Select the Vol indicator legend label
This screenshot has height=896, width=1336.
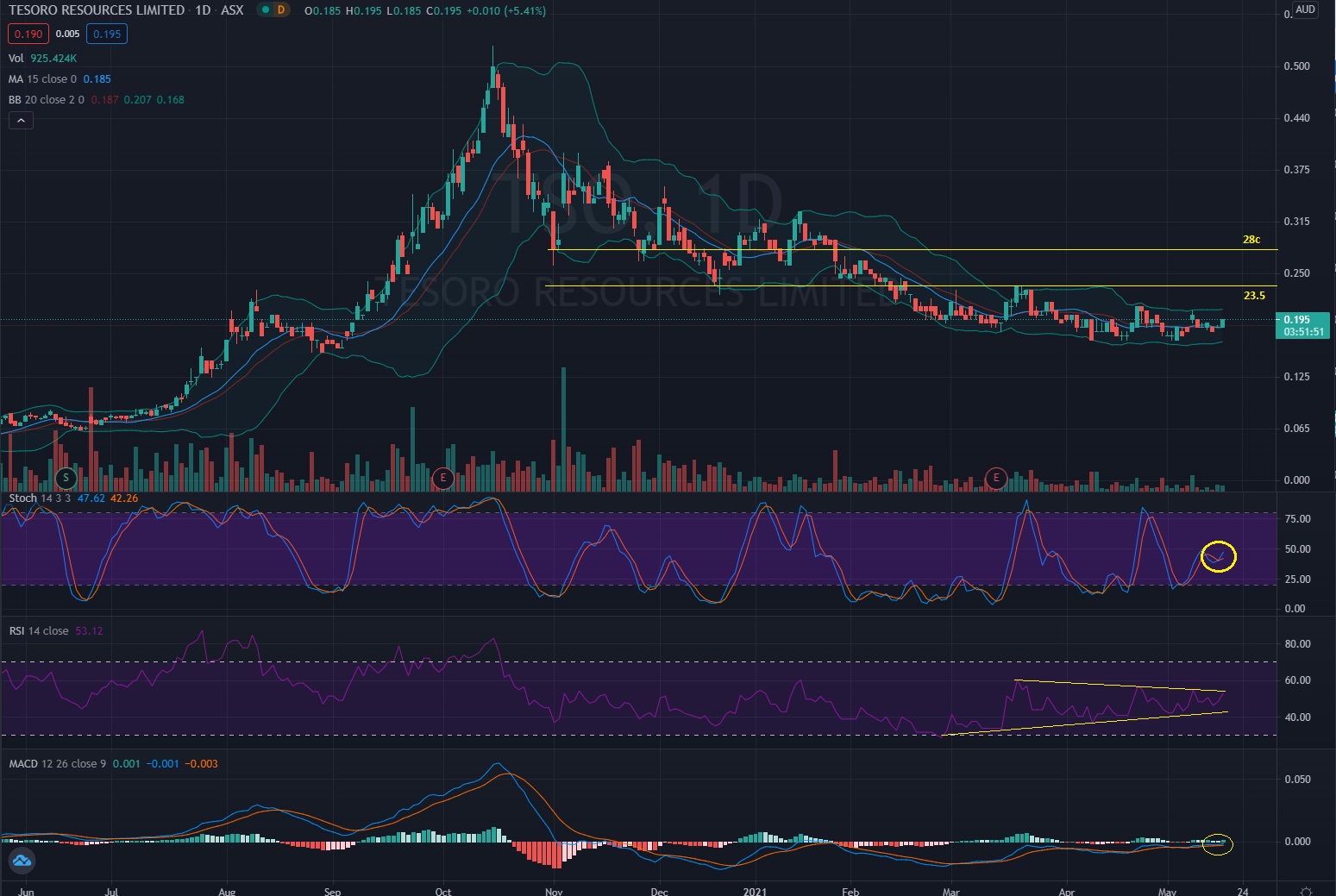click(x=16, y=58)
